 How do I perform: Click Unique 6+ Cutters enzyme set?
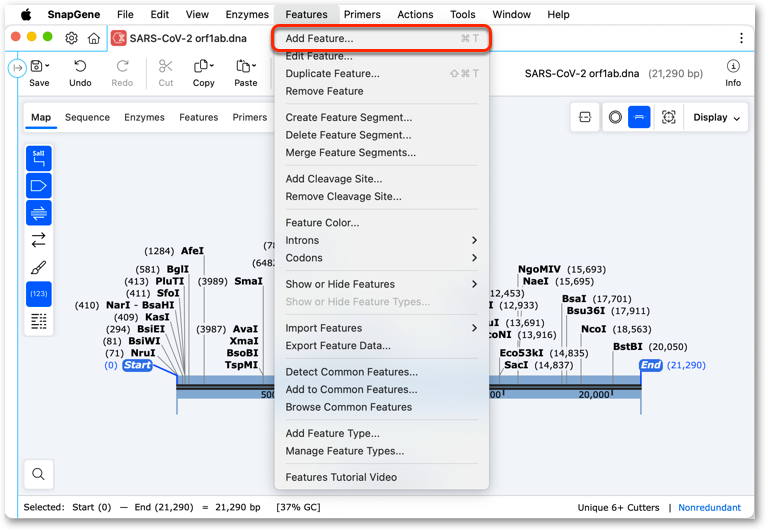pos(618,508)
